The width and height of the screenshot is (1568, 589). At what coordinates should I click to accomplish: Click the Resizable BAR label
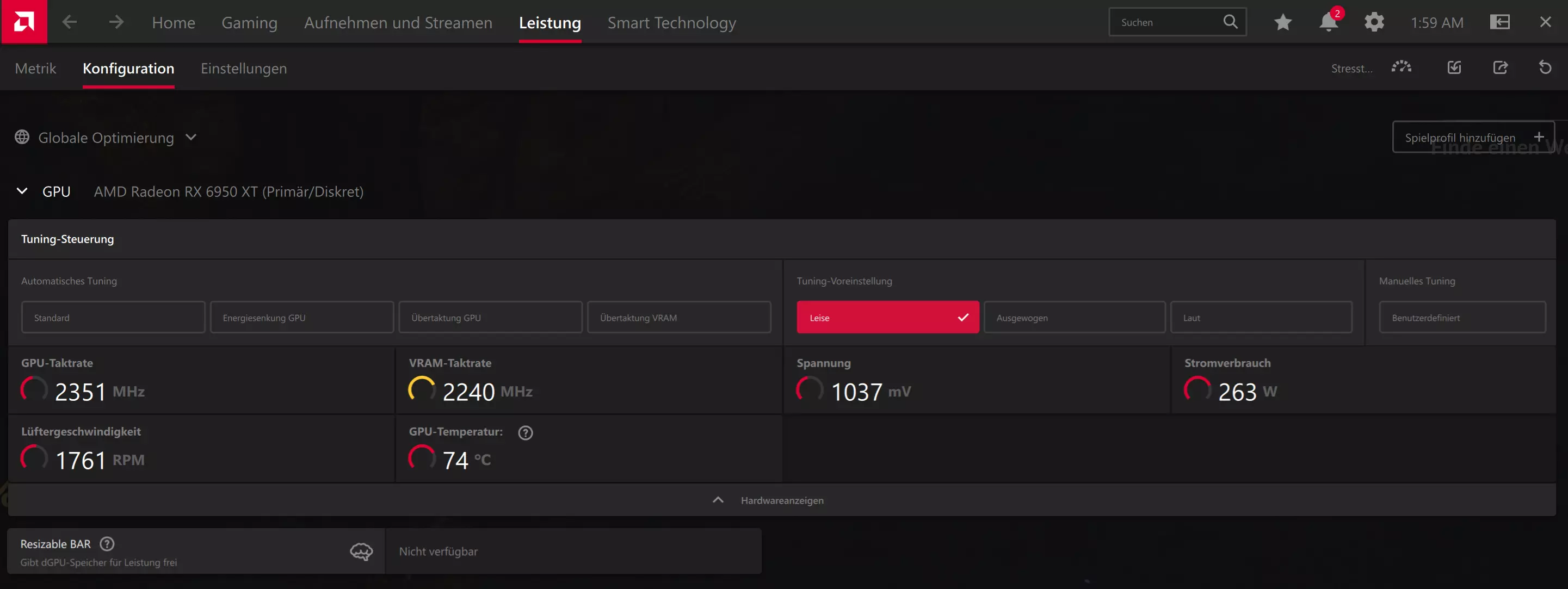pos(55,544)
